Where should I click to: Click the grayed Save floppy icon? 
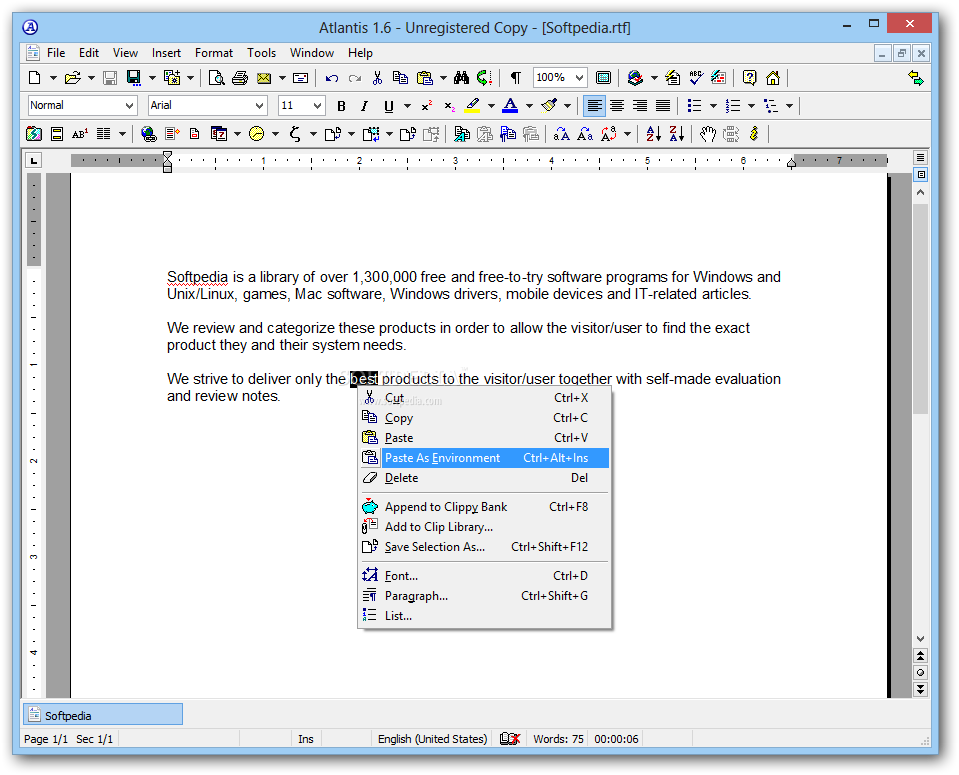(x=110, y=78)
